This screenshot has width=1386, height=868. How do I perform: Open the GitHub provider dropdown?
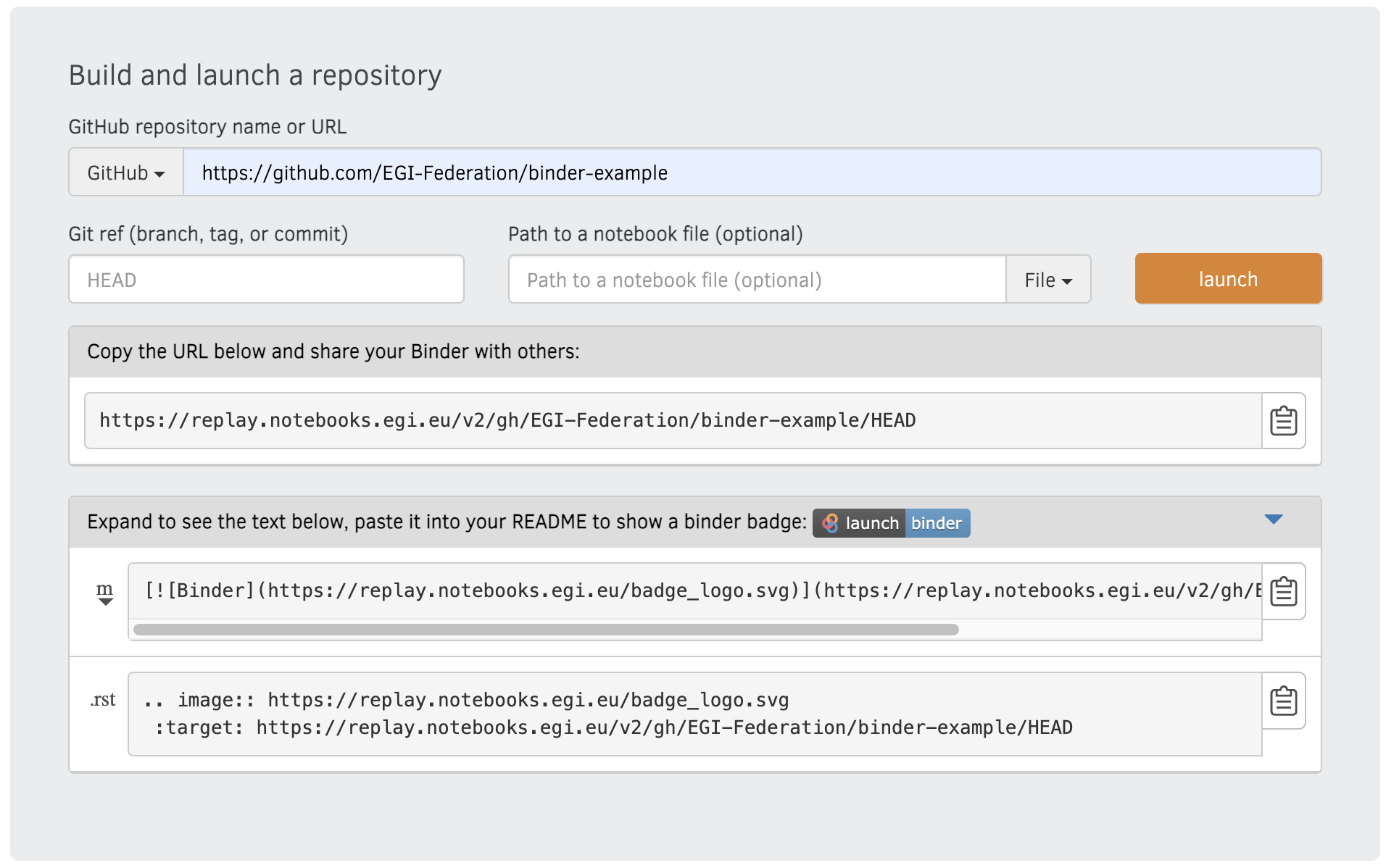coord(126,172)
